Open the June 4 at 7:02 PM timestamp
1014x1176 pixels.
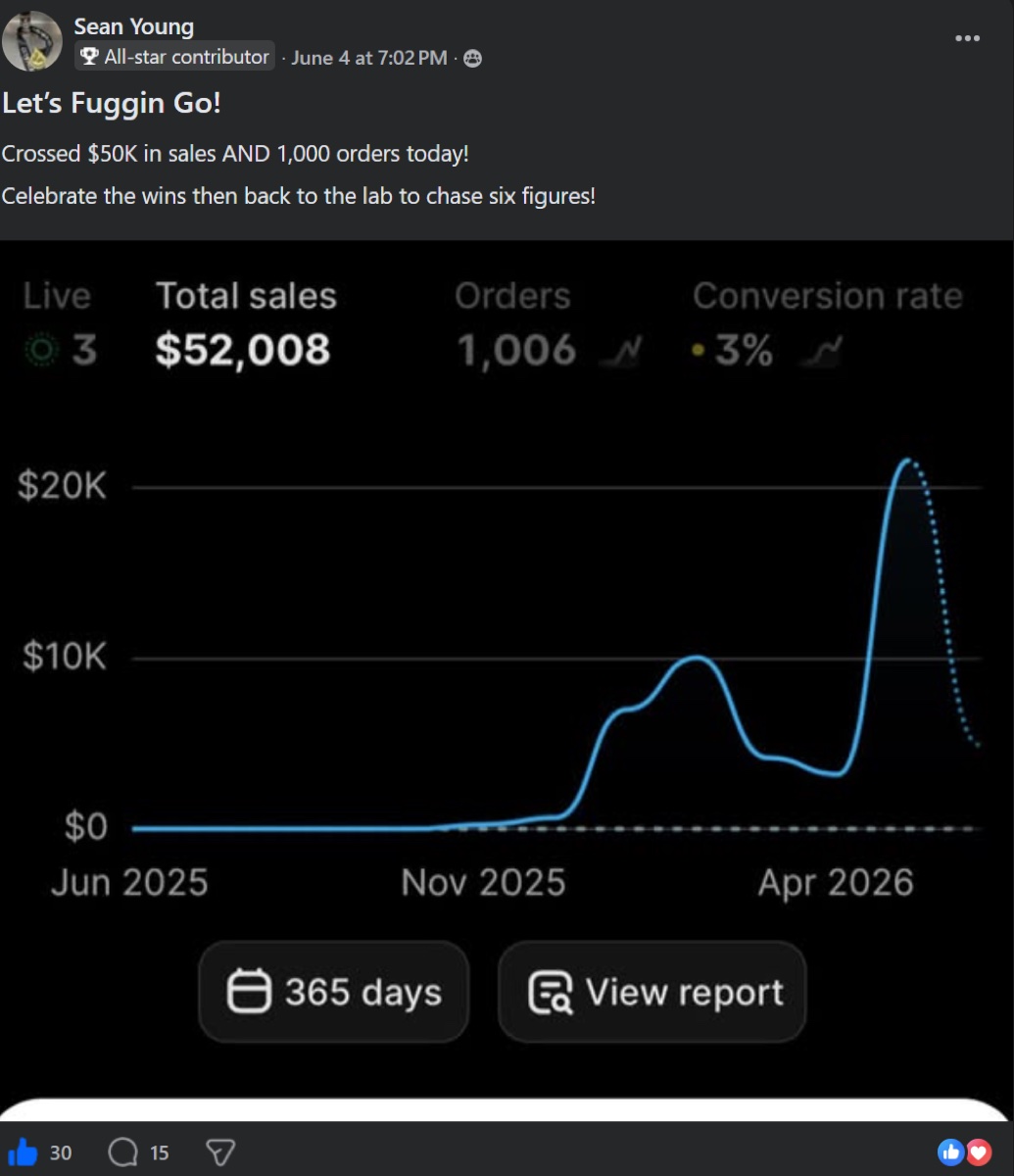tap(369, 58)
